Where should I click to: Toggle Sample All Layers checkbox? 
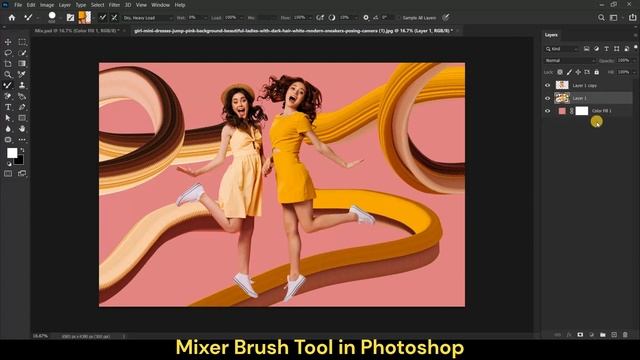[399, 18]
